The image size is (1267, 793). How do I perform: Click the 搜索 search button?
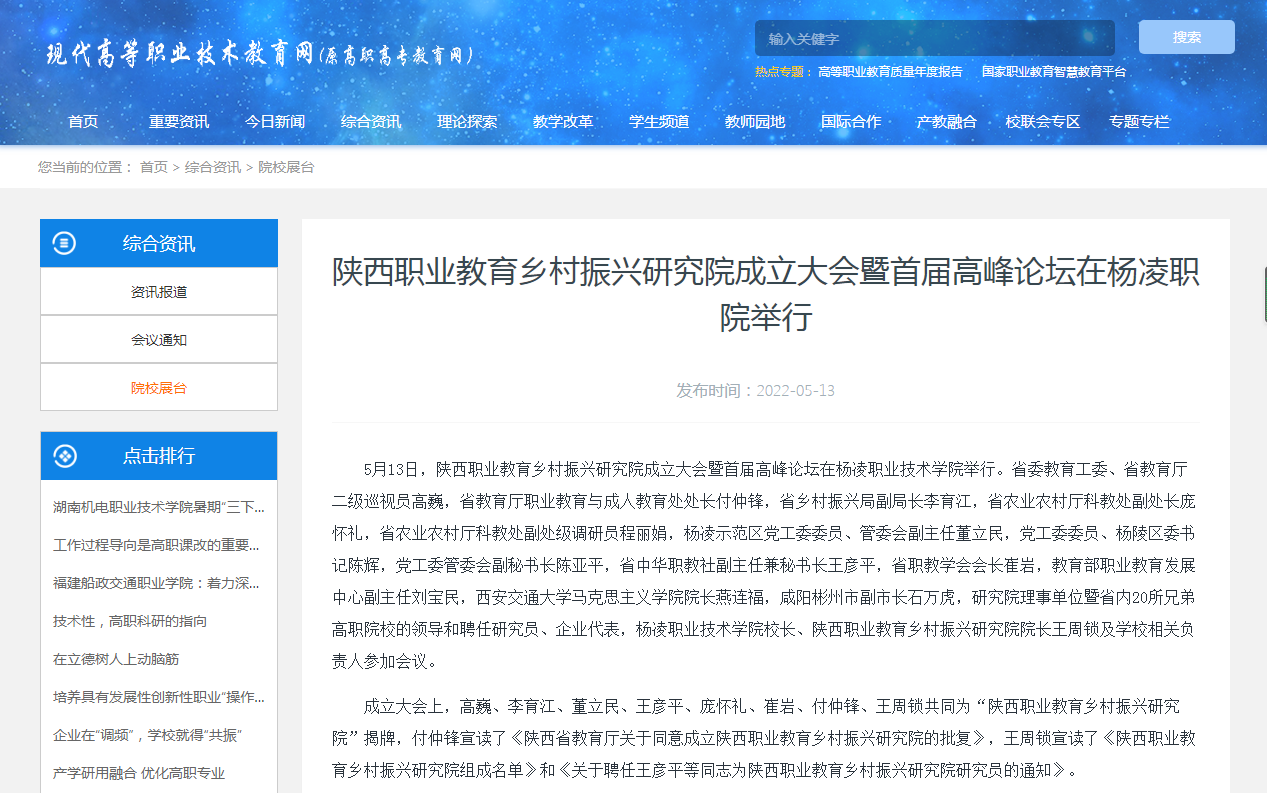pyautogui.click(x=1186, y=37)
